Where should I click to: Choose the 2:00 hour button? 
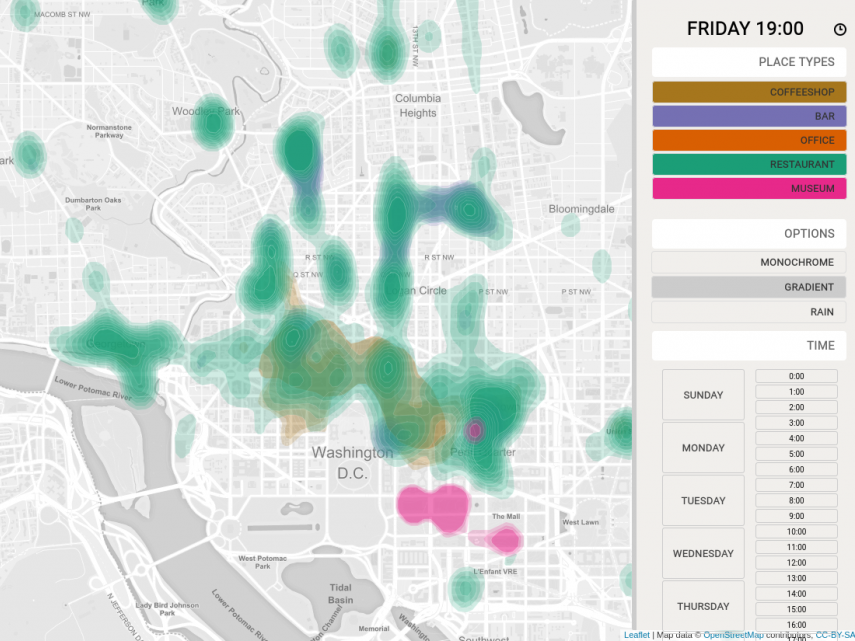coord(796,407)
